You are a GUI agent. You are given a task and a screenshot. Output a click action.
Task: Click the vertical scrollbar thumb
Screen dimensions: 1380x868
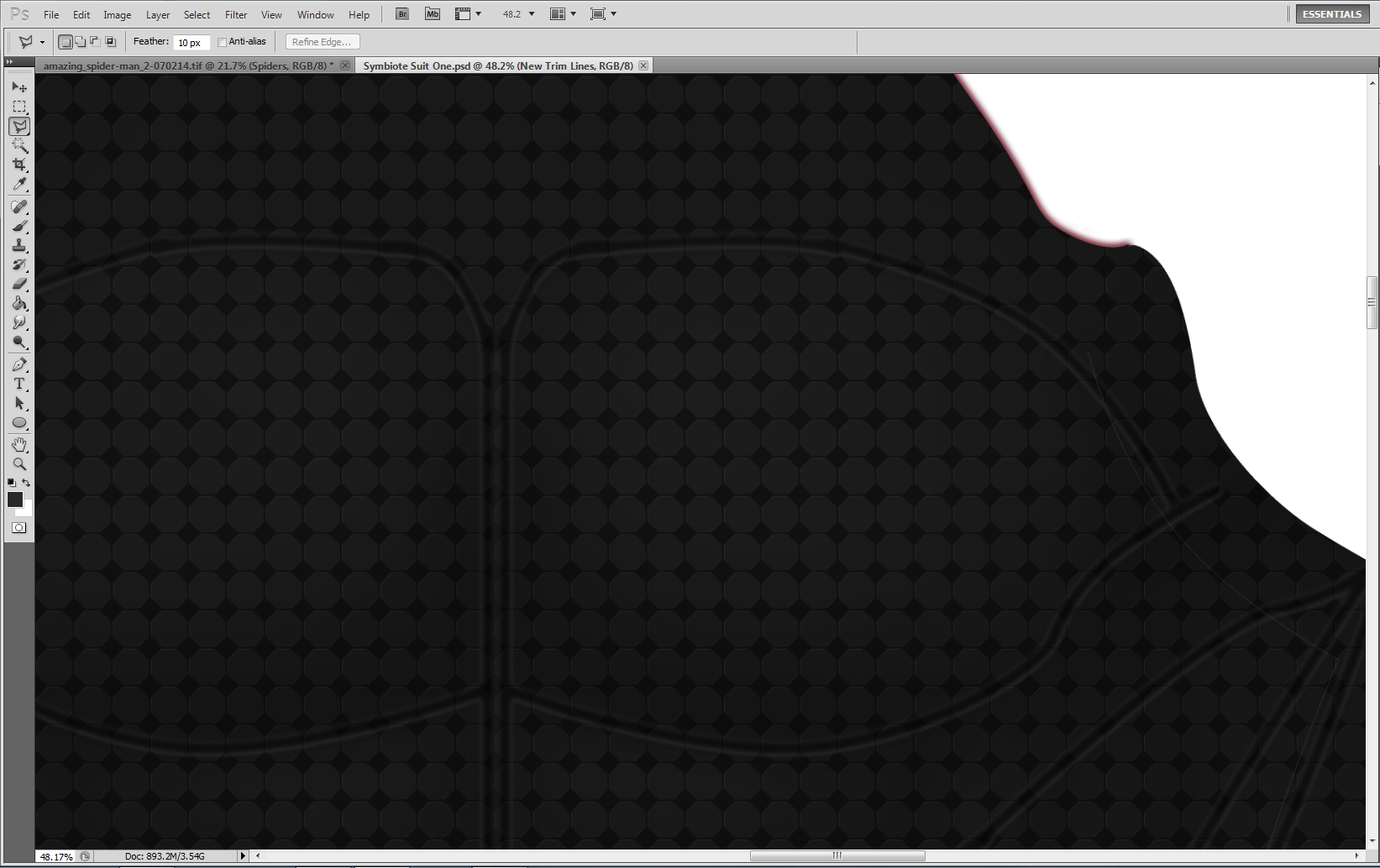(x=1372, y=302)
